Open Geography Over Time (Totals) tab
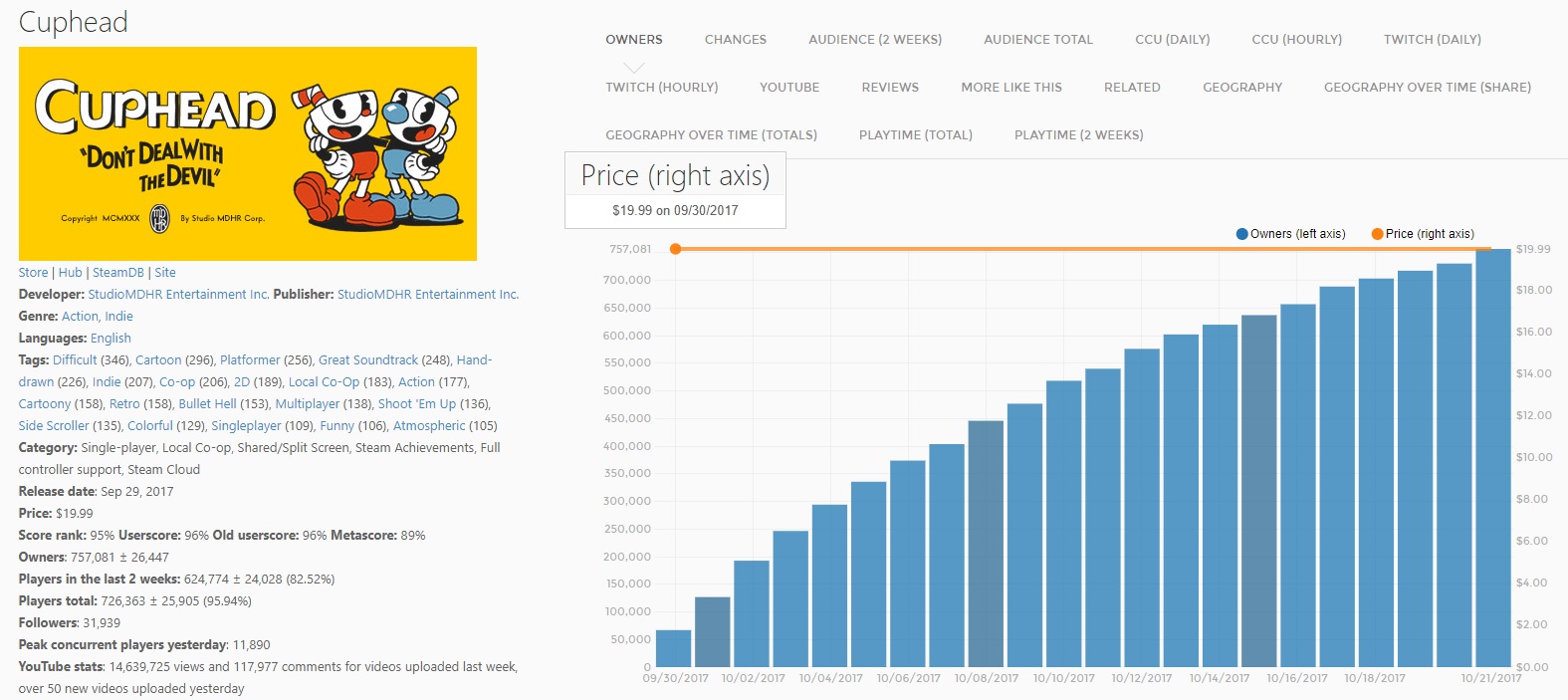The width and height of the screenshot is (1568, 700). click(712, 135)
